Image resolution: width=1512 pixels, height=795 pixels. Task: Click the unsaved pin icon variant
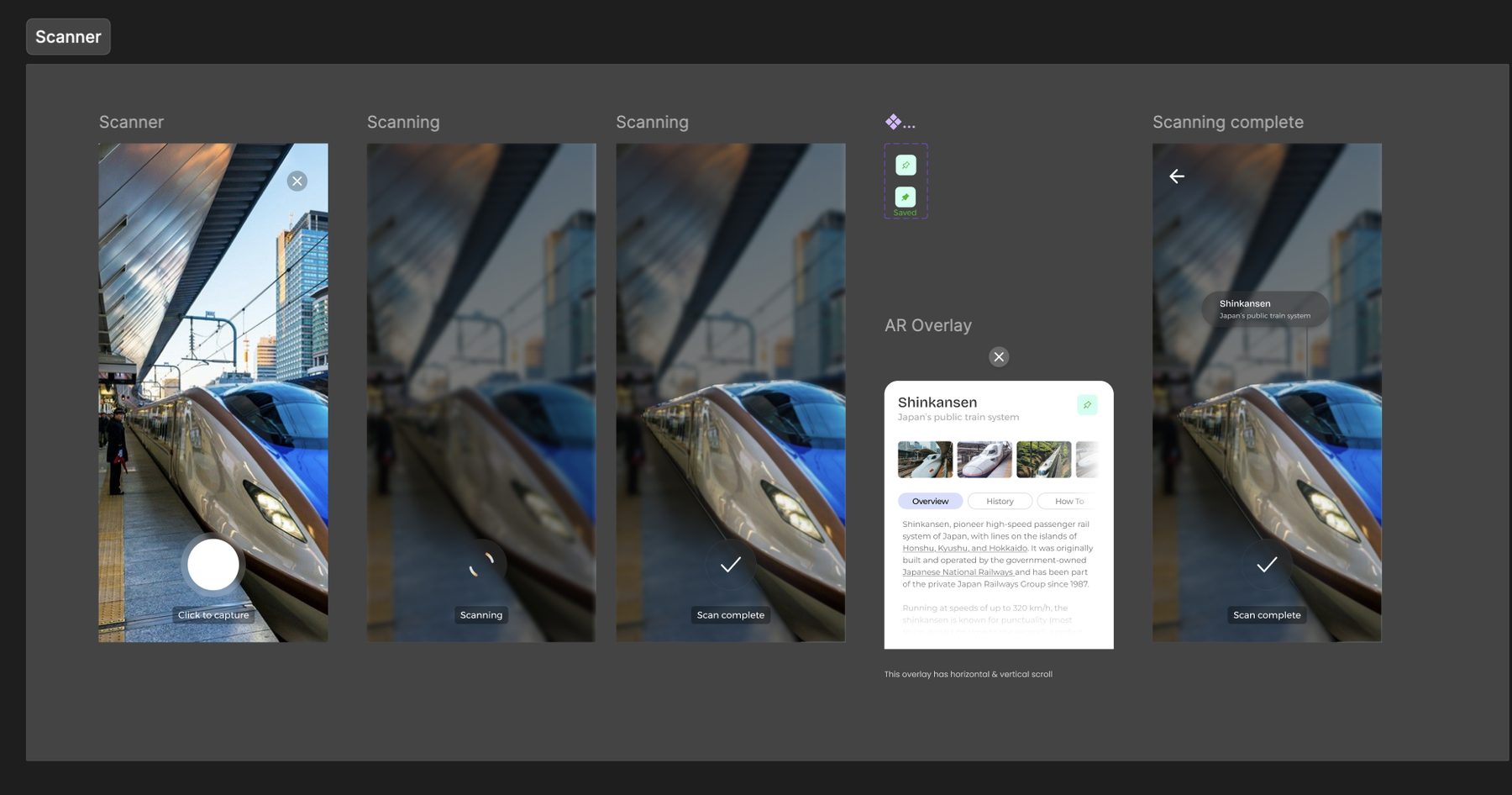(x=906, y=166)
